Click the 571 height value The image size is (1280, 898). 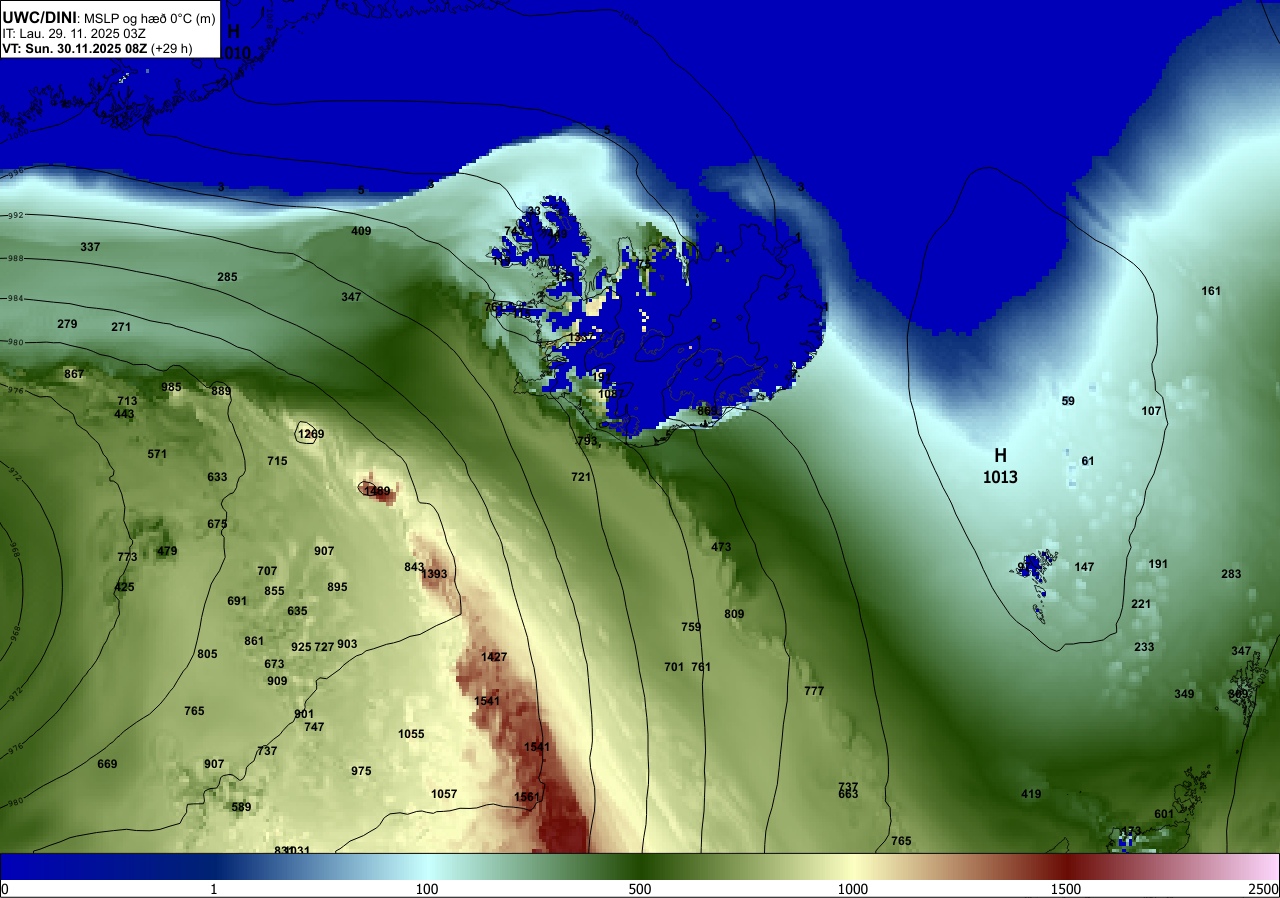click(157, 454)
